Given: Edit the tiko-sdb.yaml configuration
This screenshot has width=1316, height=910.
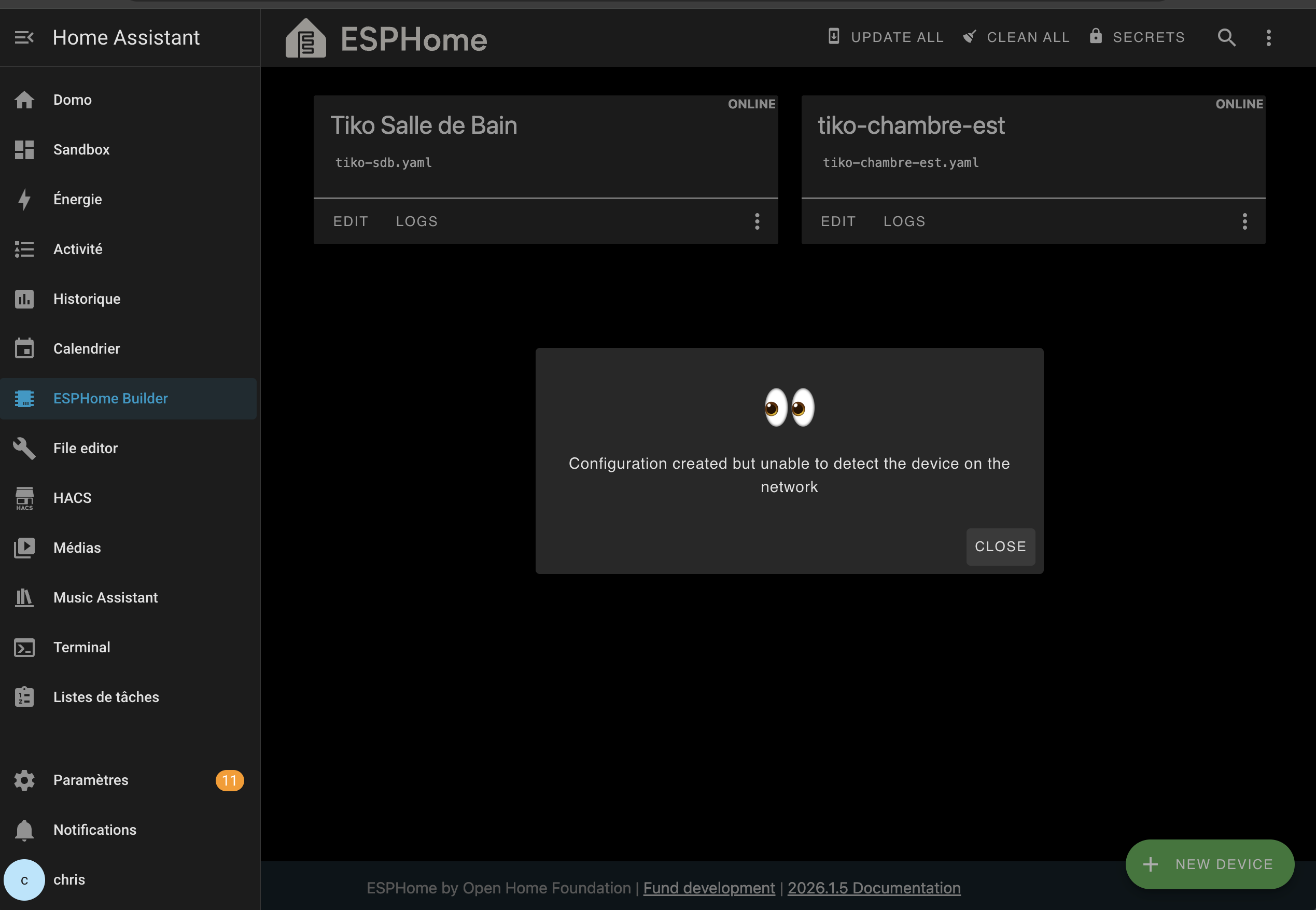Looking at the screenshot, I should 351,221.
